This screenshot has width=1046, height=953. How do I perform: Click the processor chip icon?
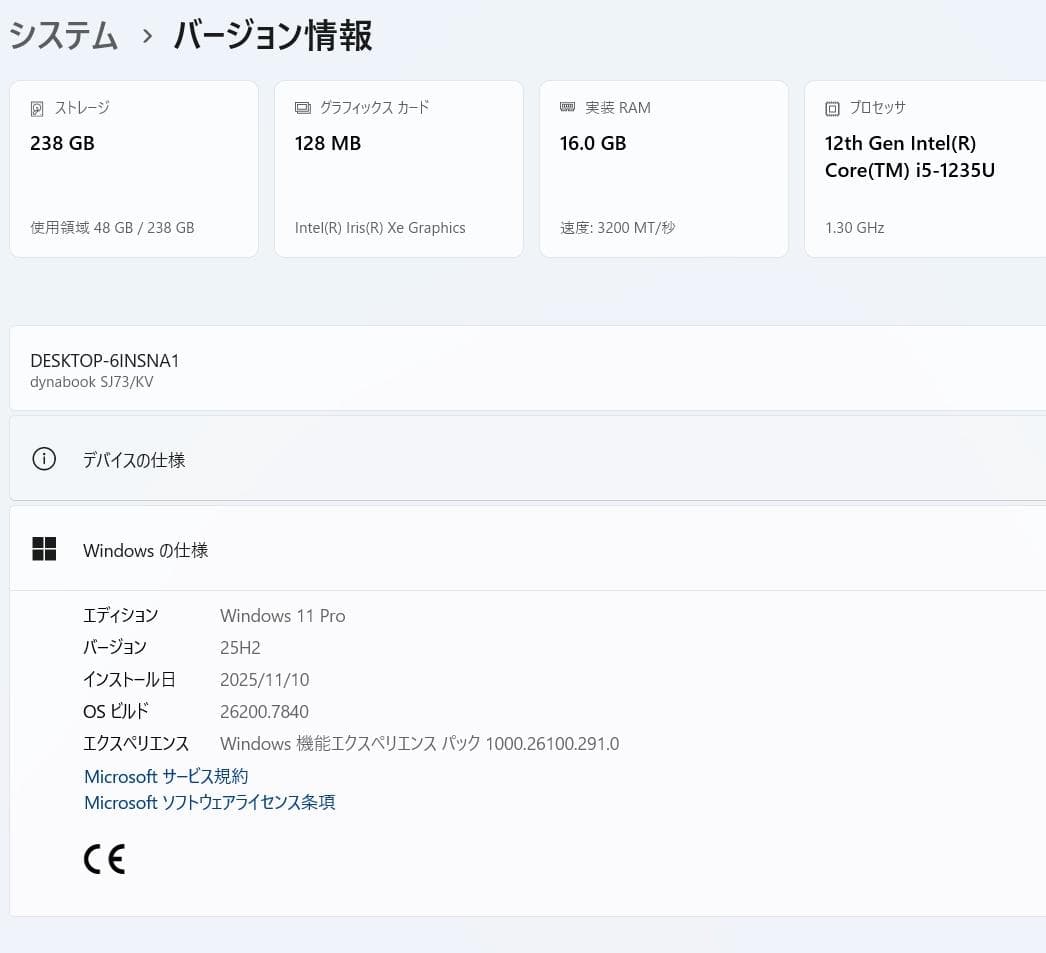click(x=833, y=109)
